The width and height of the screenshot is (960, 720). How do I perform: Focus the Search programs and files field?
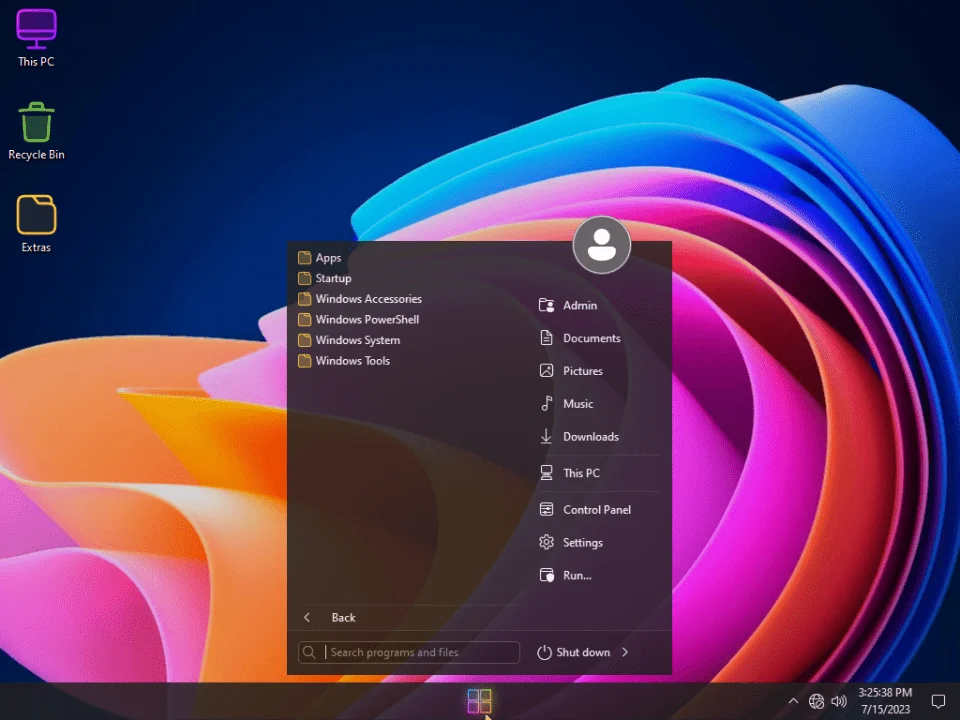click(409, 652)
